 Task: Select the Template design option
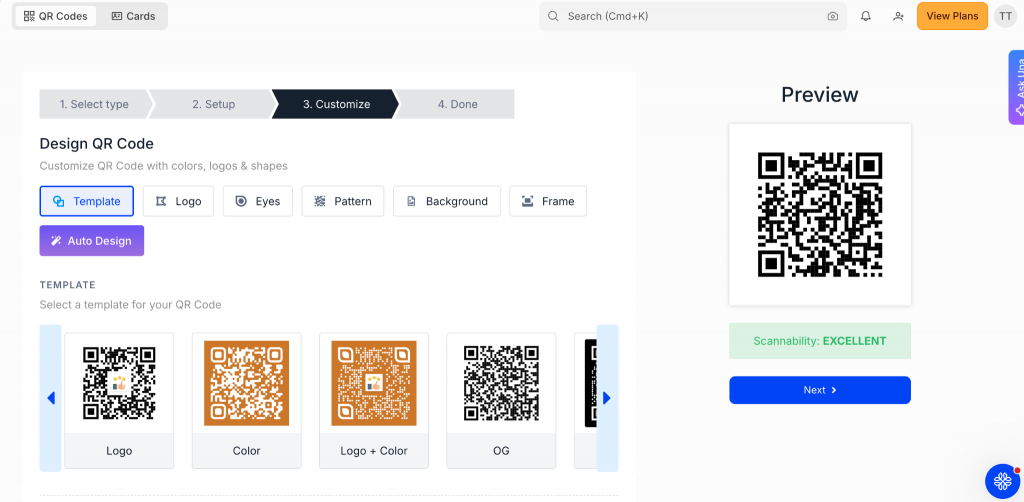point(87,201)
